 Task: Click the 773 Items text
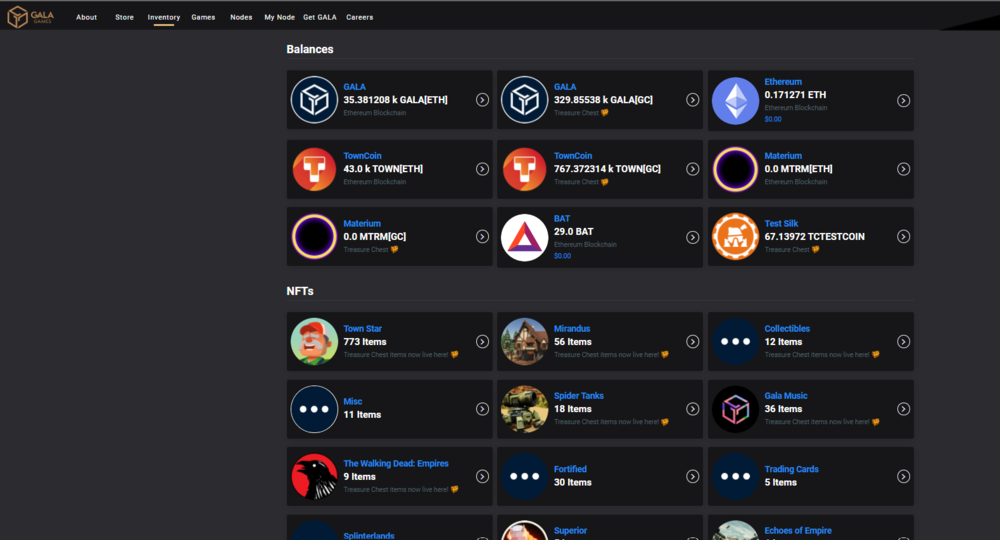point(365,342)
